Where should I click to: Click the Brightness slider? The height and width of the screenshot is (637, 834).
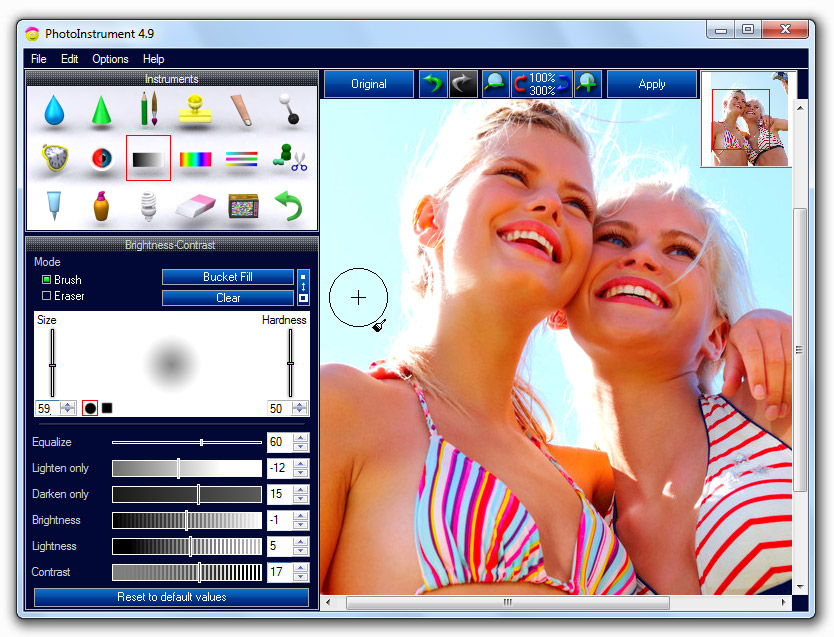[187, 521]
